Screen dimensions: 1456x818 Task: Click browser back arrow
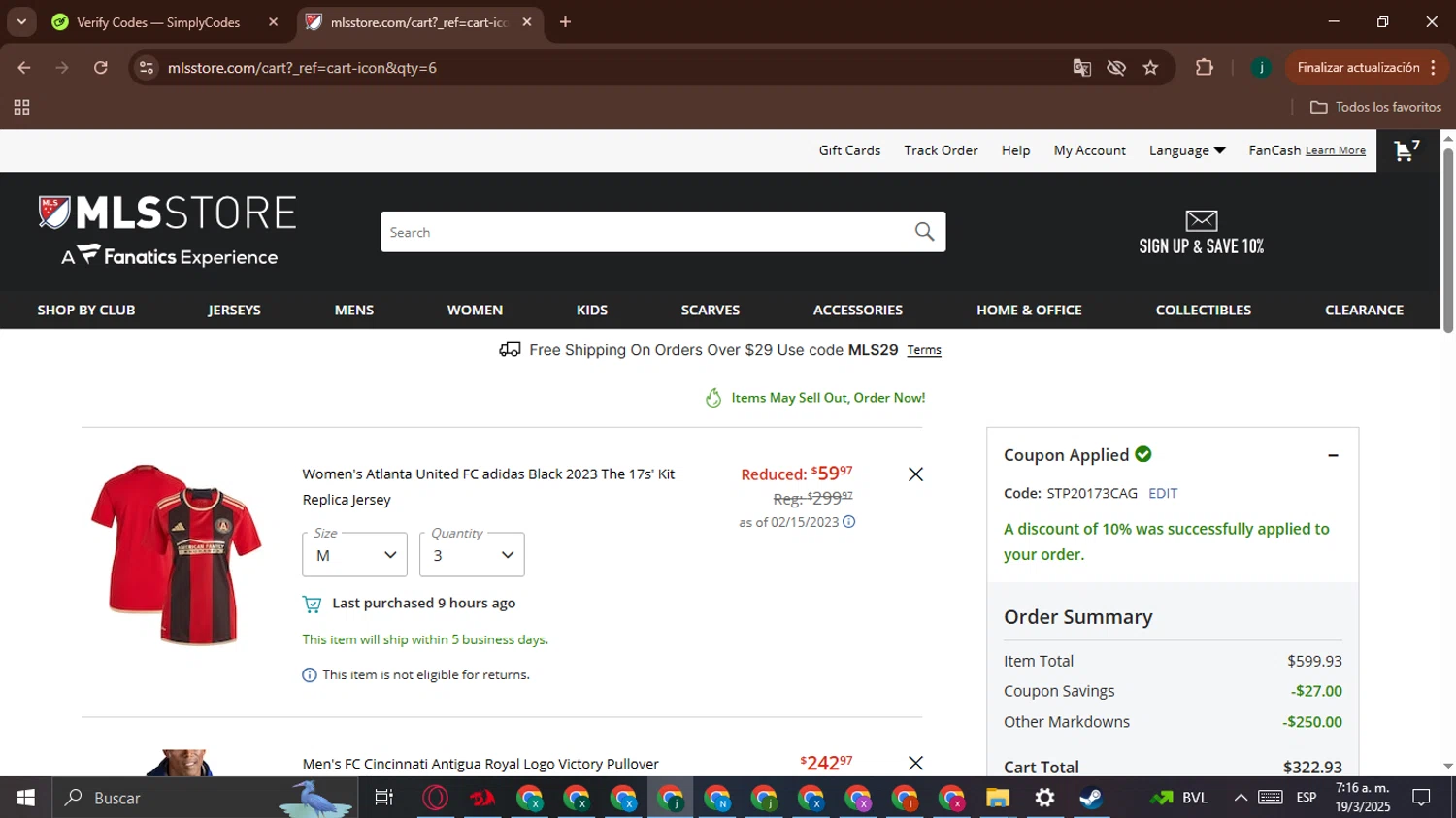(x=24, y=68)
